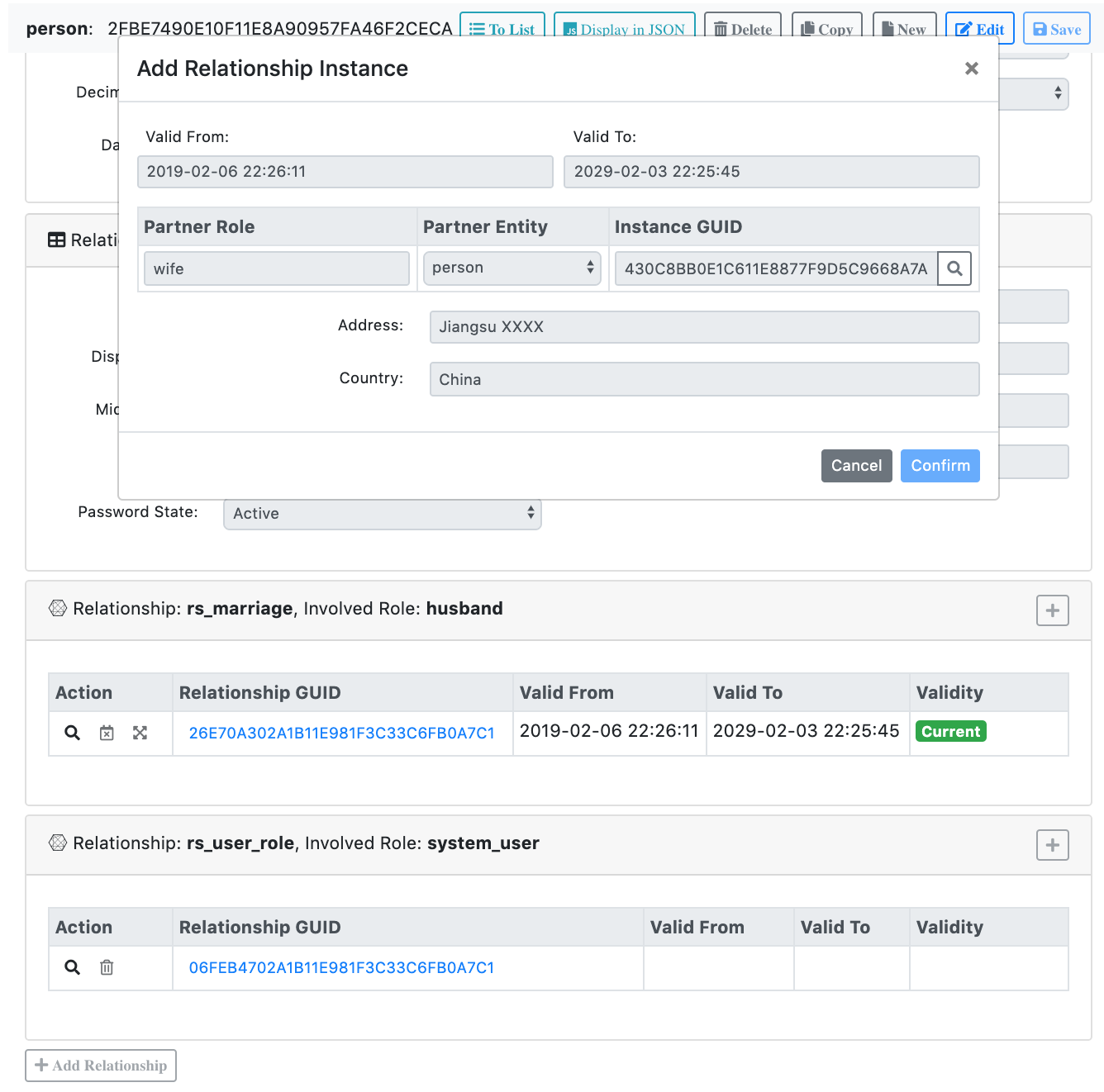Confirm the relationship instance
Image resolution: width=1104 pixels, height=1092 pixels.
pyautogui.click(x=940, y=466)
